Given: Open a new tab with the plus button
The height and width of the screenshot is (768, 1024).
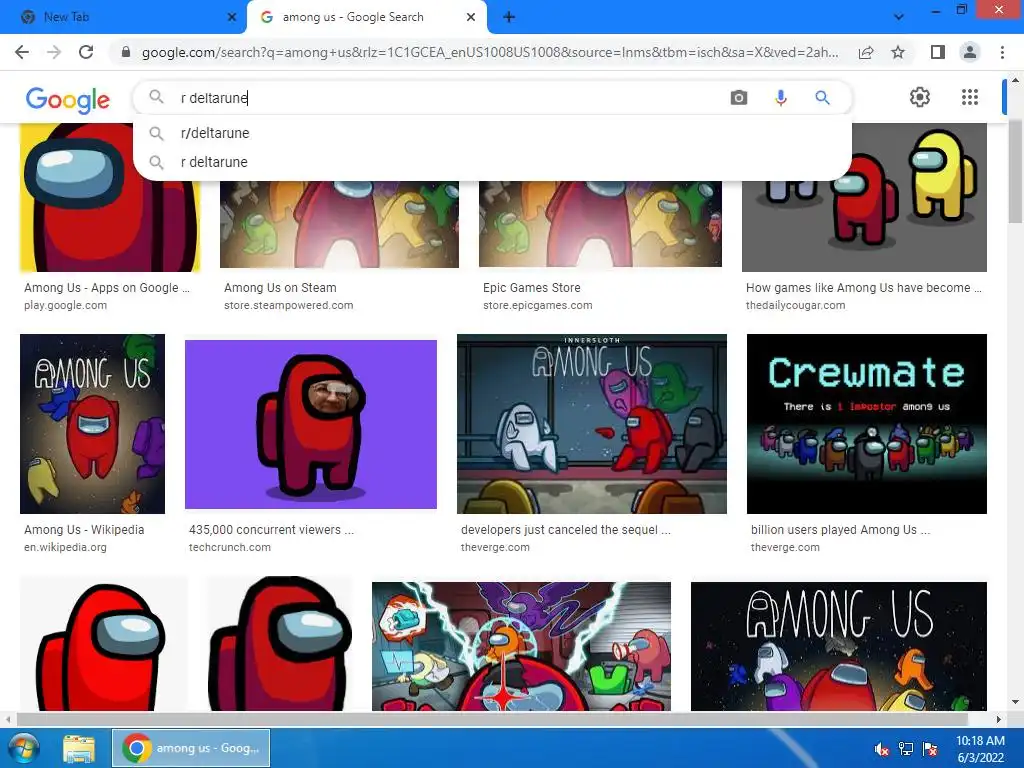Looking at the screenshot, I should pyautogui.click(x=509, y=17).
